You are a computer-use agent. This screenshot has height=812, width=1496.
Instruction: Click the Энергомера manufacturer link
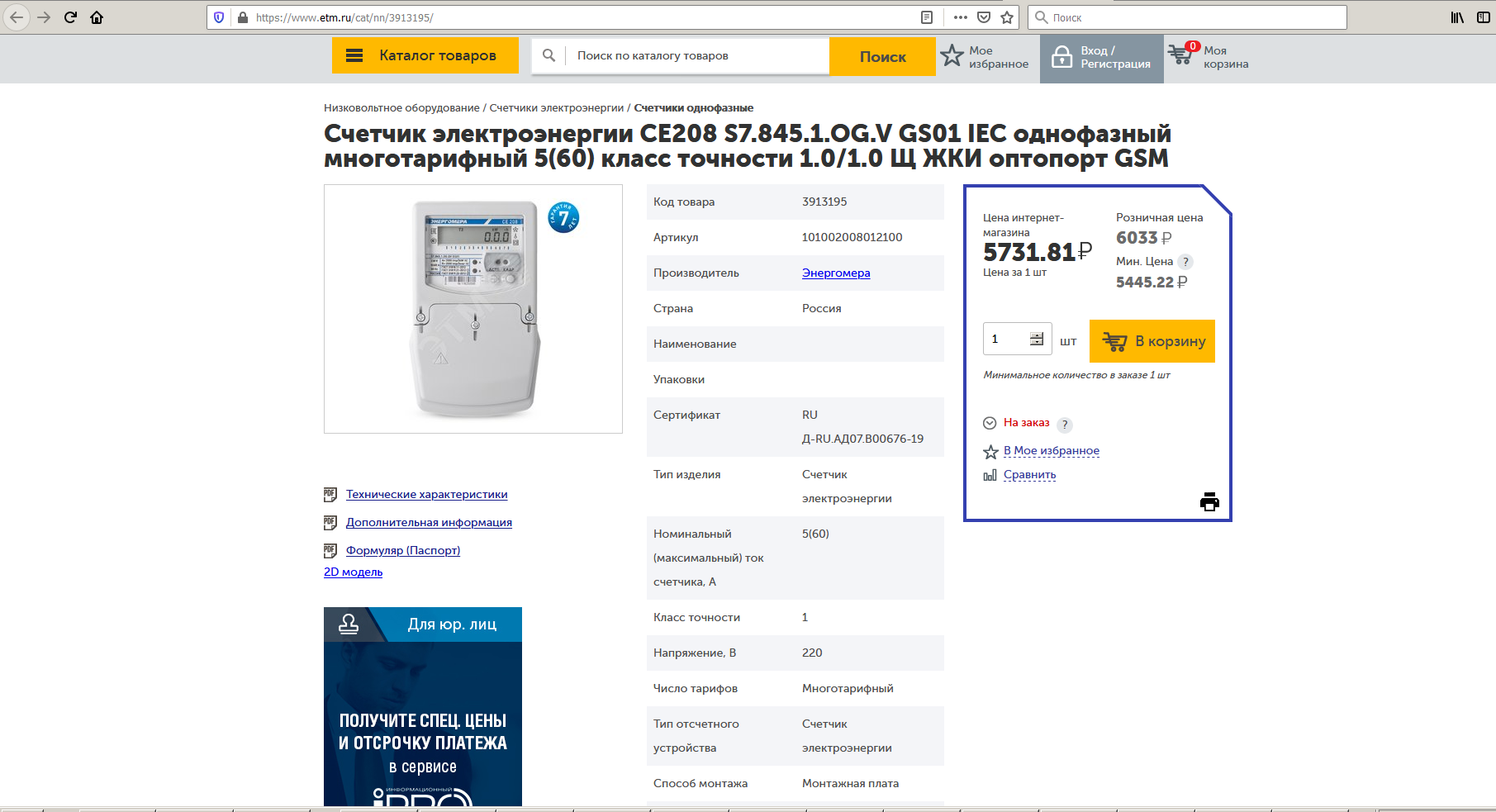coord(835,273)
